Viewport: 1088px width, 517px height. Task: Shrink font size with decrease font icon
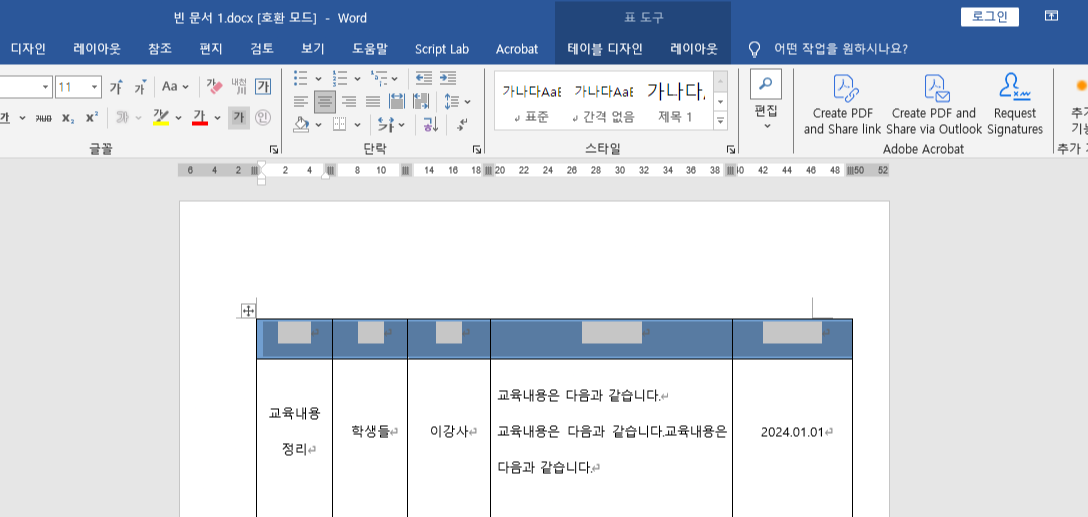pyautogui.click(x=140, y=87)
